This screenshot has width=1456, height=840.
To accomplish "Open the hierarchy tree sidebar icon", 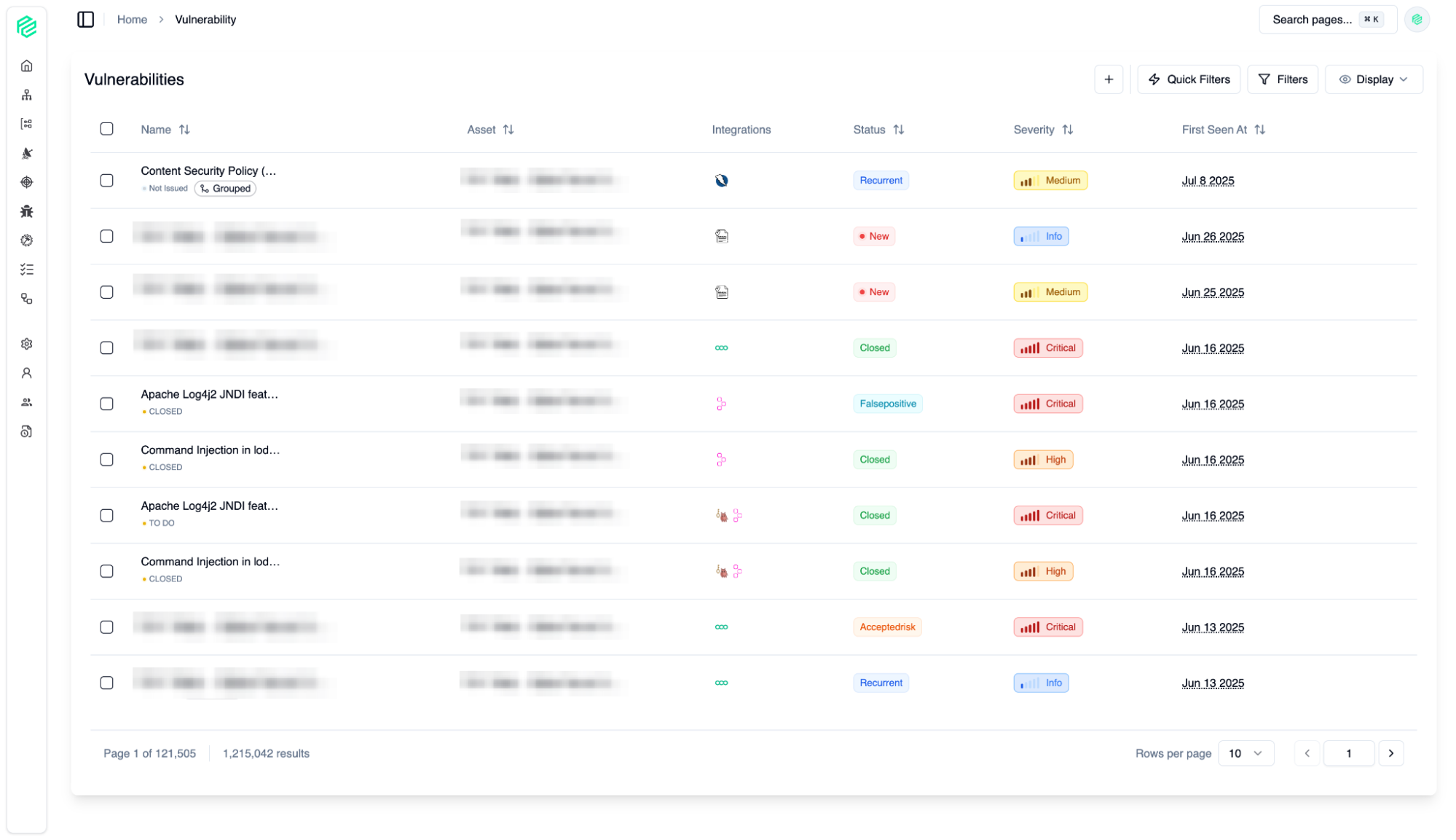I will 27,95.
